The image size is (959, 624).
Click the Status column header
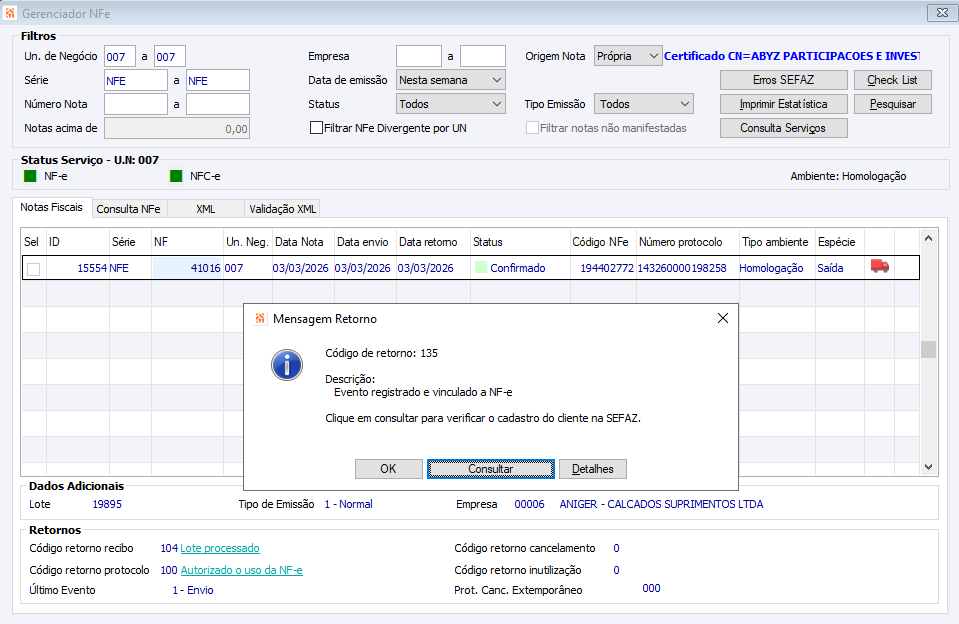click(x=520, y=242)
